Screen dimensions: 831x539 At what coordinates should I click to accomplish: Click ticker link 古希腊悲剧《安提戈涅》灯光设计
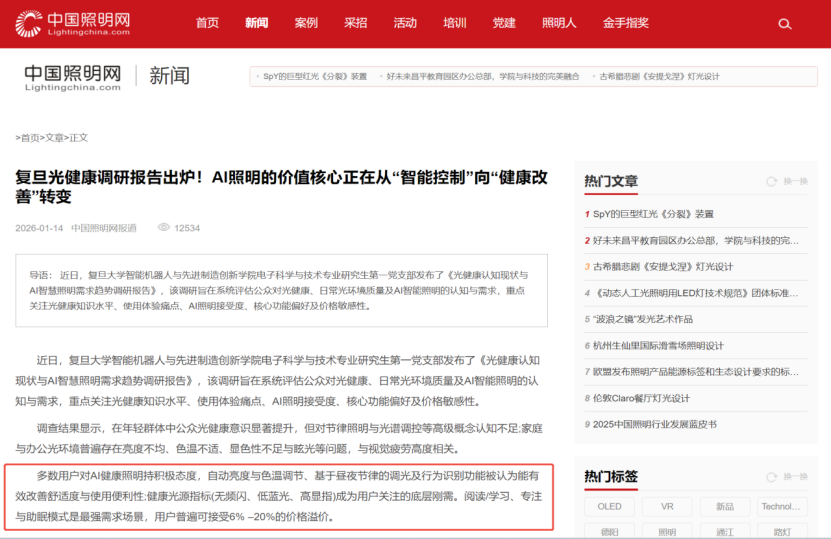click(x=659, y=76)
